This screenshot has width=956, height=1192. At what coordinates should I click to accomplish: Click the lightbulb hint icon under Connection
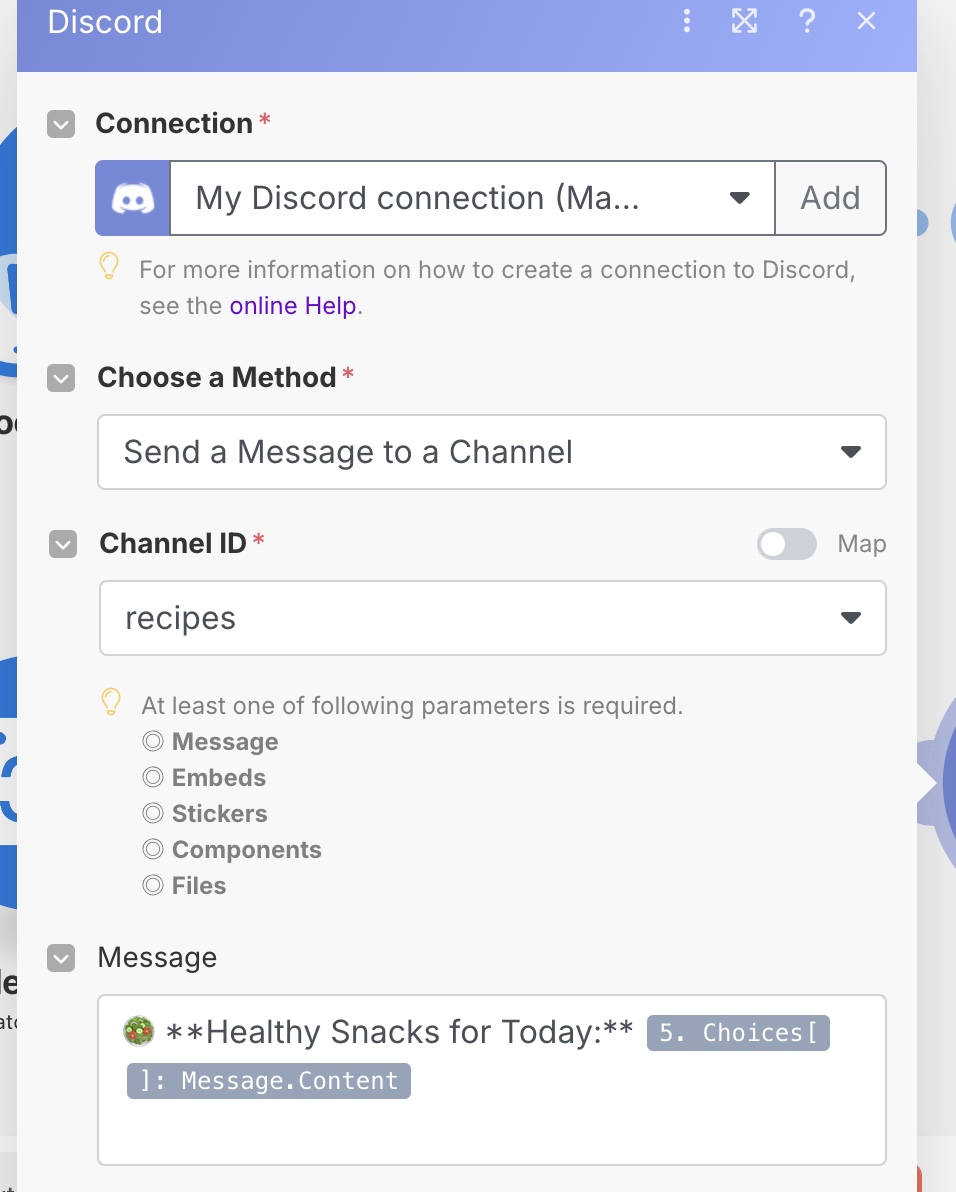pos(109,266)
